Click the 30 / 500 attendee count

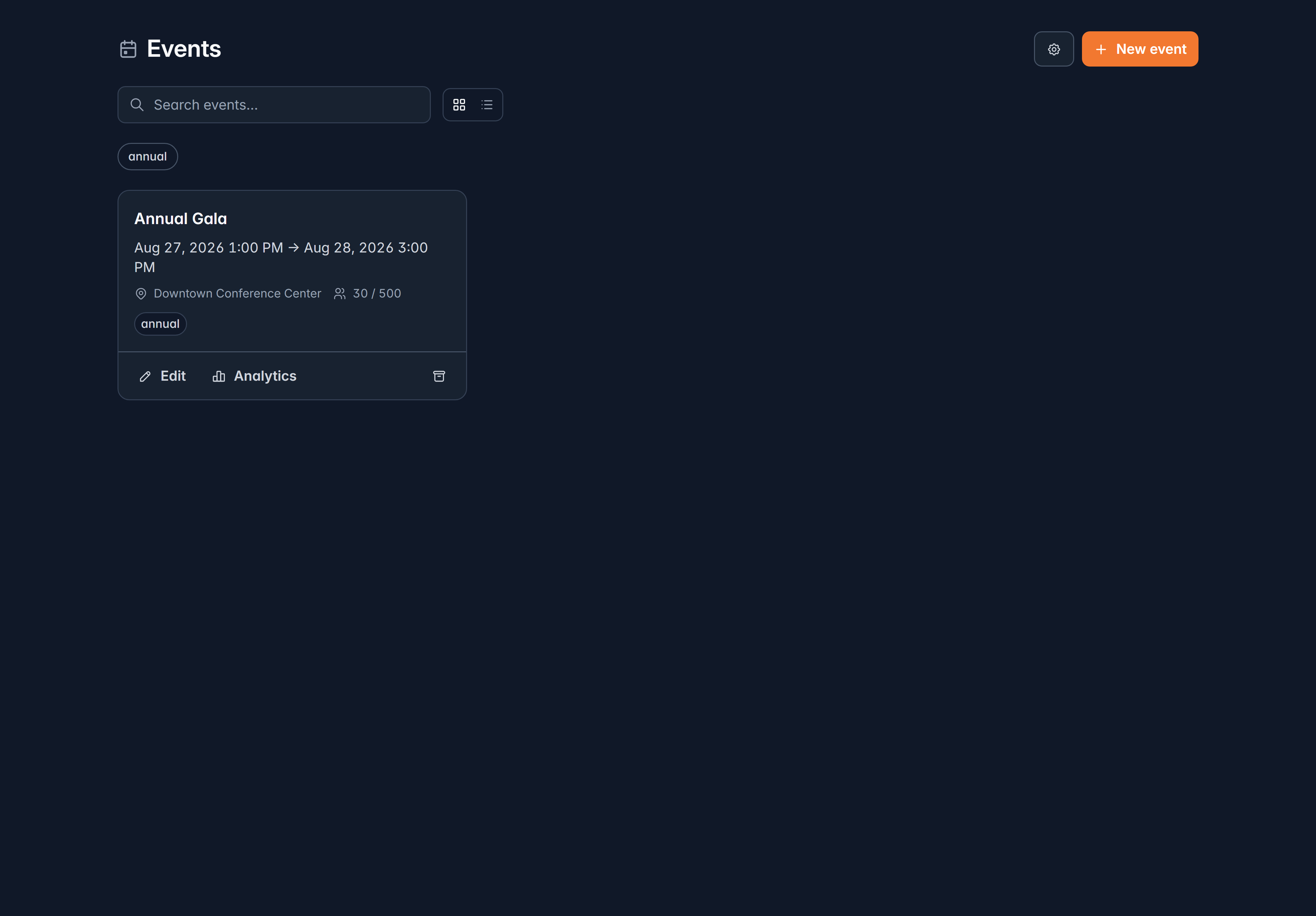(x=377, y=293)
